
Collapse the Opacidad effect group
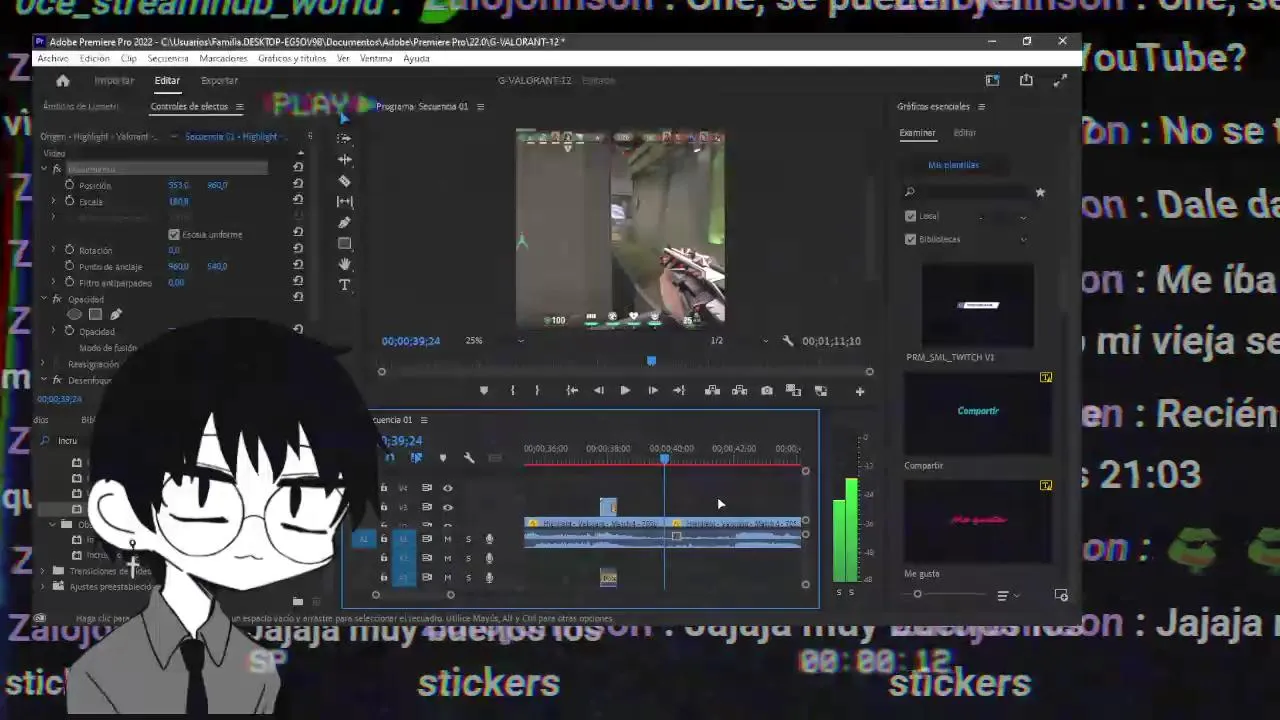[x=44, y=299]
